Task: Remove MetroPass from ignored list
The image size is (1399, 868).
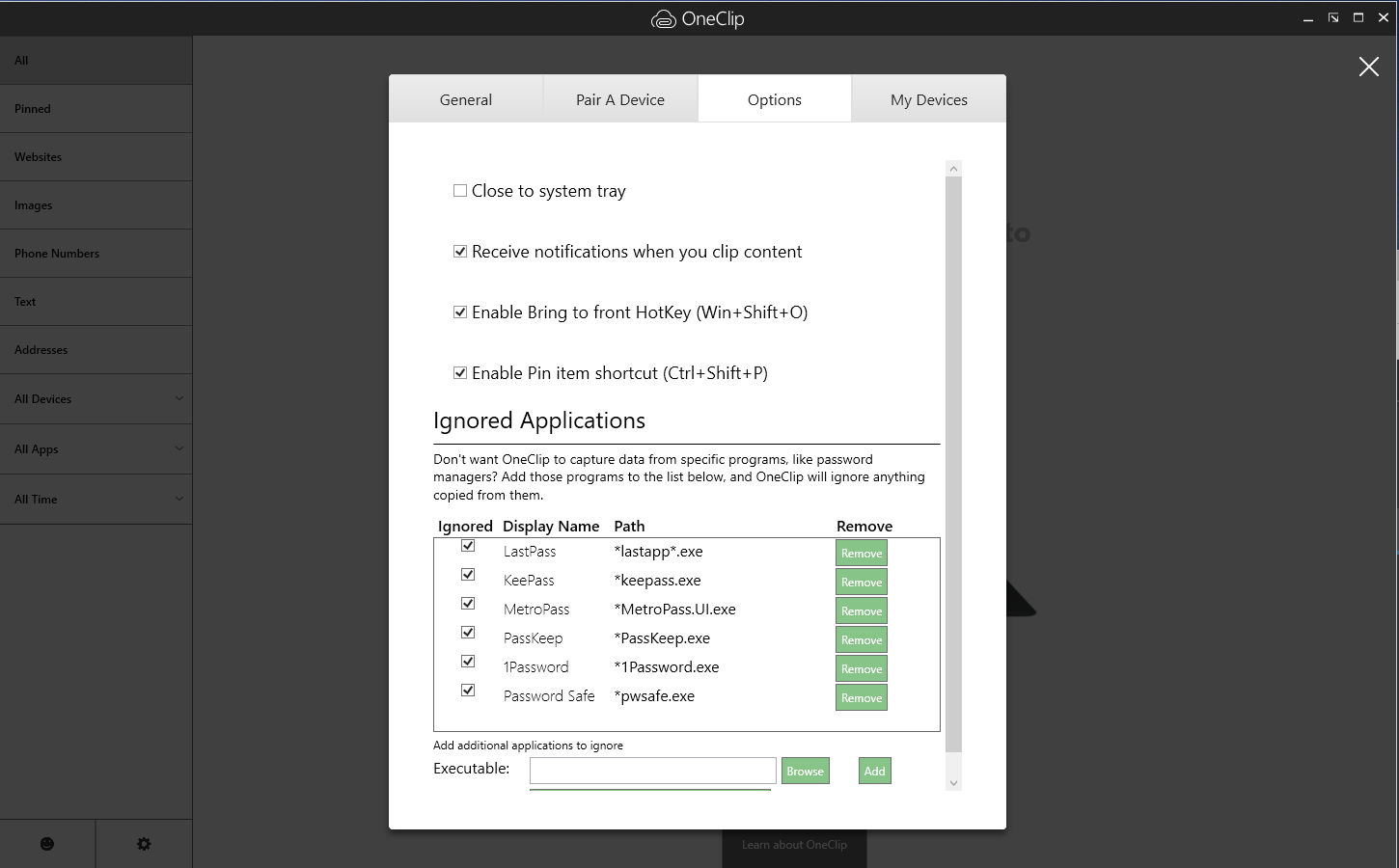Action: coord(862,610)
